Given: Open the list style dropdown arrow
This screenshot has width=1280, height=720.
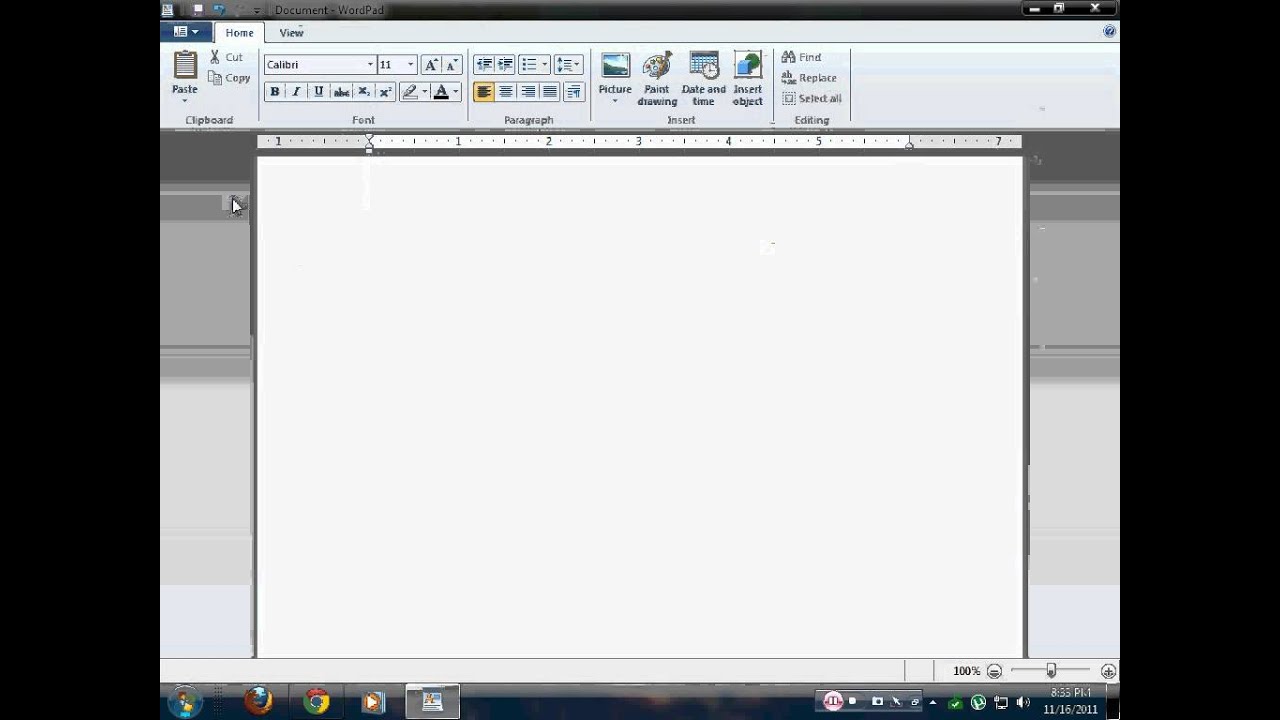Looking at the screenshot, I should [x=544, y=65].
